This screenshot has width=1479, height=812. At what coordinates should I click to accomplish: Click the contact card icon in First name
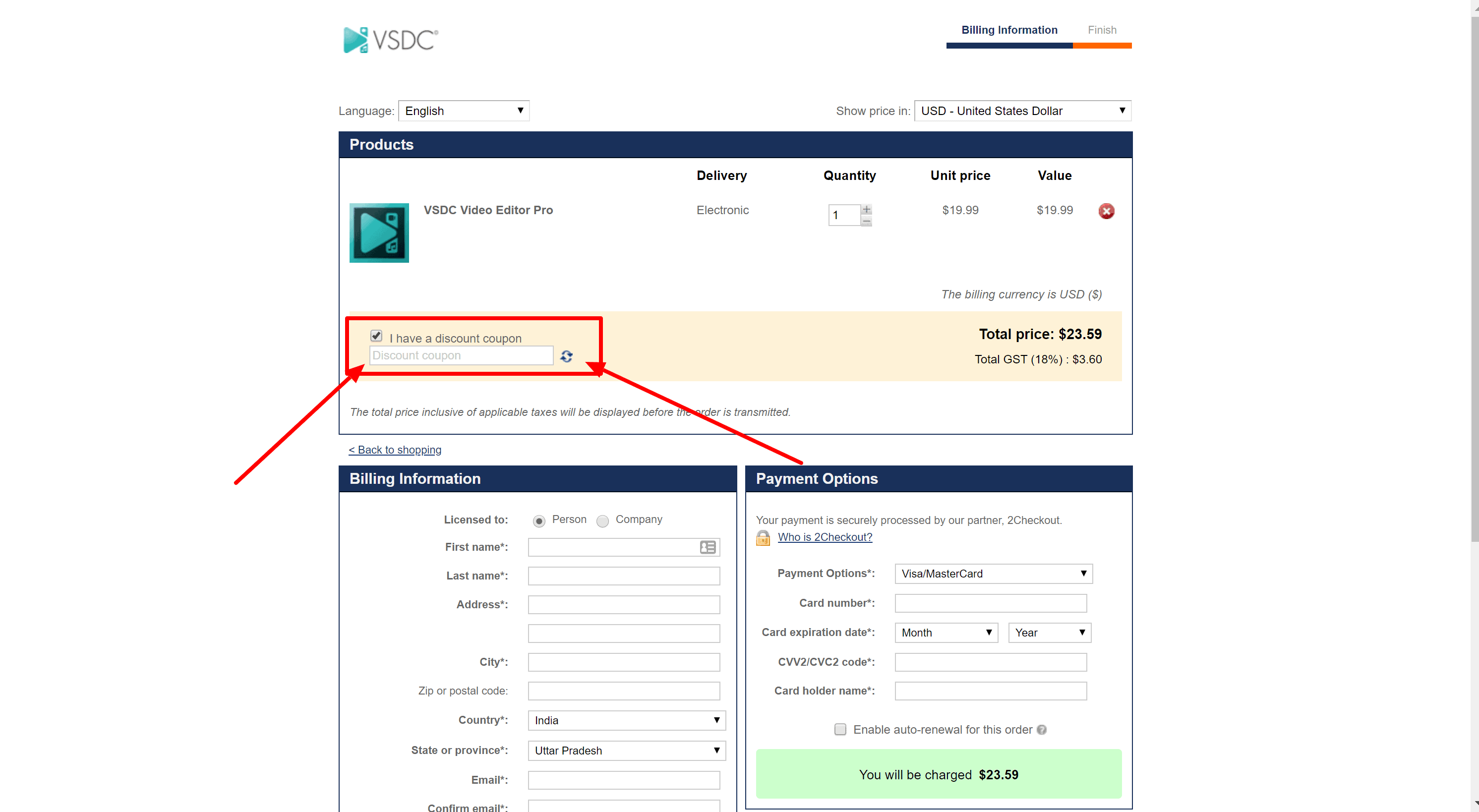pyautogui.click(x=708, y=547)
